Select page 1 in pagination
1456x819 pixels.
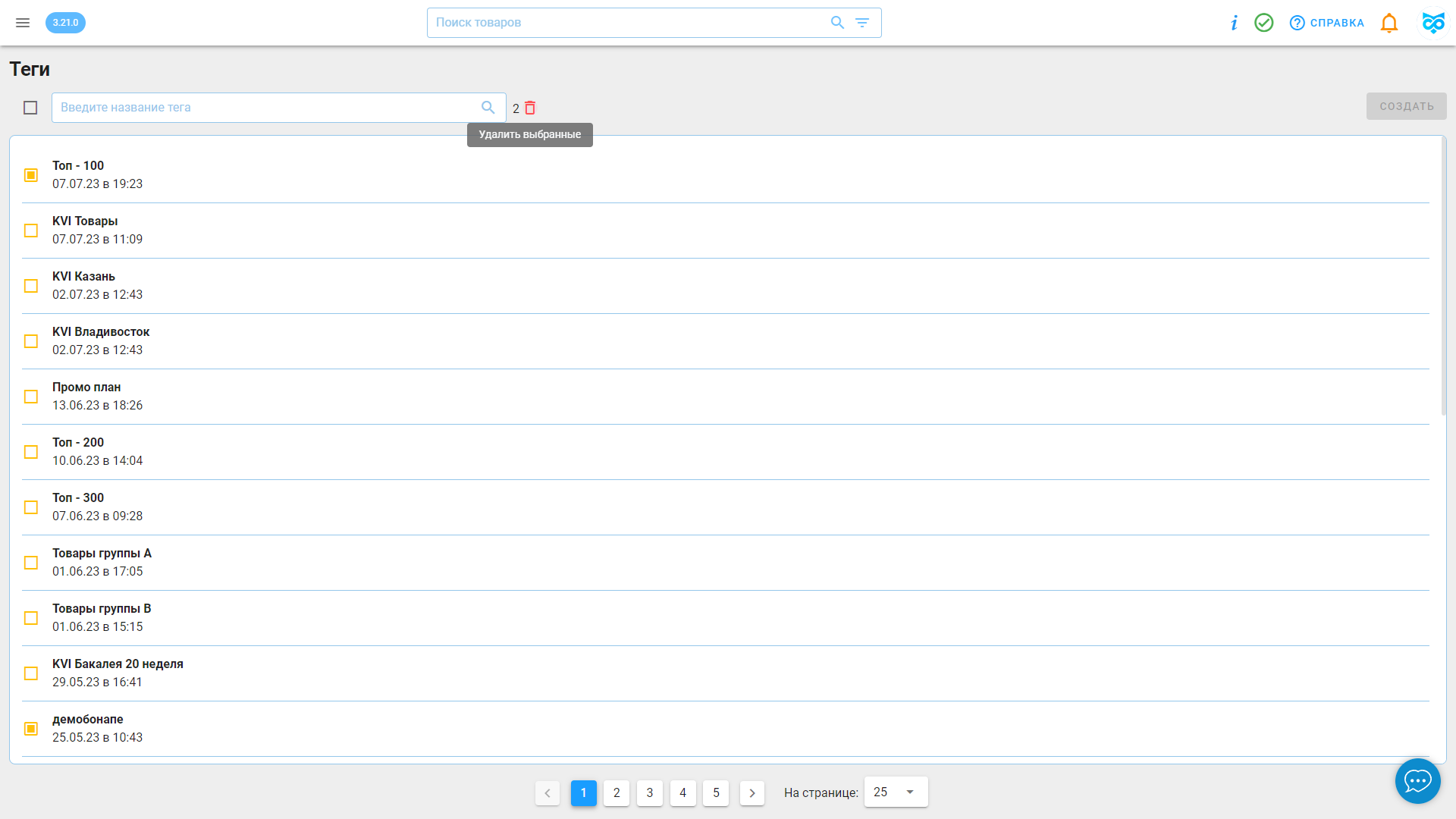584,792
